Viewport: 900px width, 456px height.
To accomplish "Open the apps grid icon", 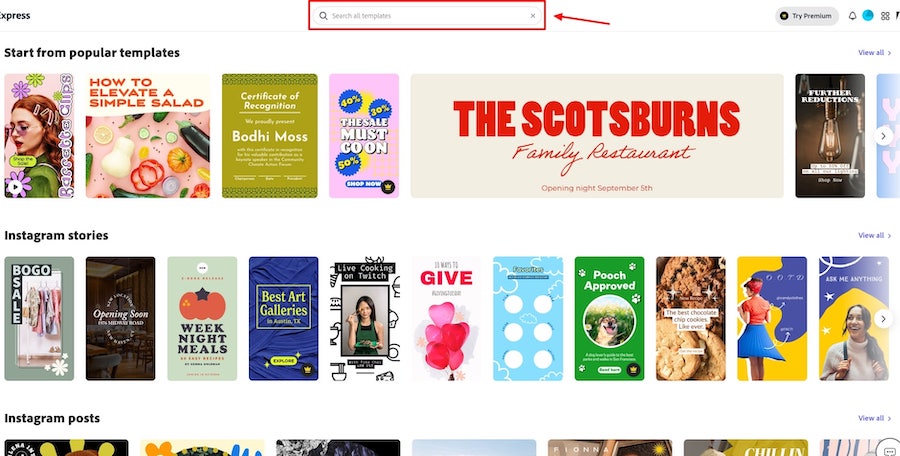I will pyautogui.click(x=885, y=16).
